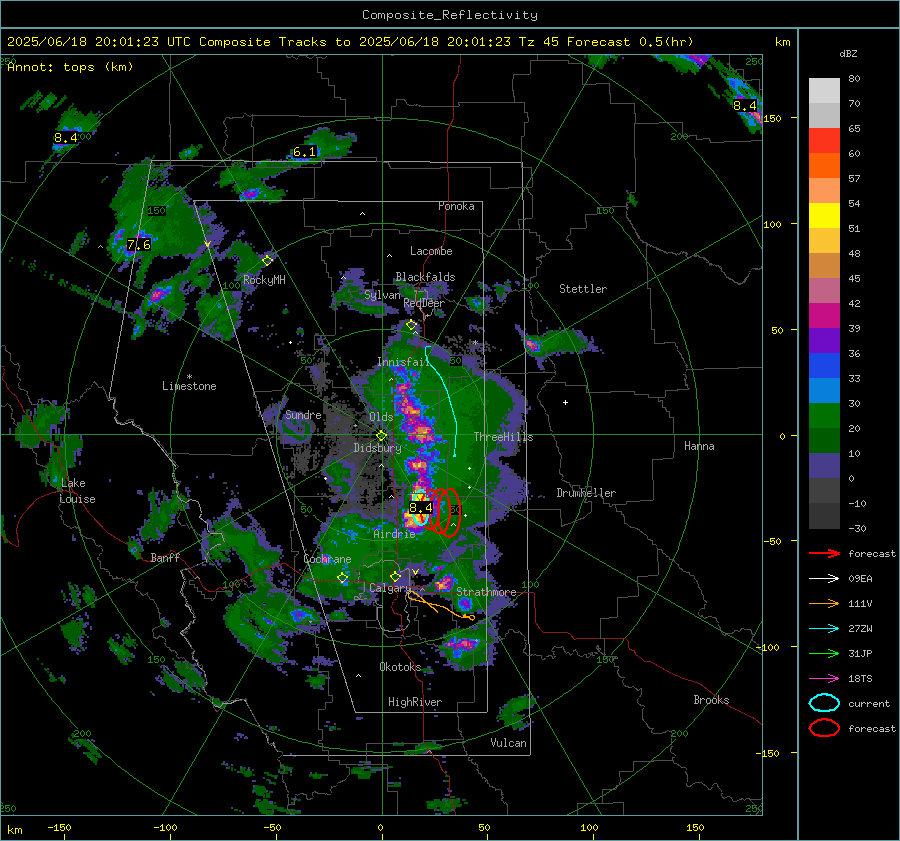
Task: Select the white 09EA track arrow
Action: pyautogui.click(x=824, y=579)
